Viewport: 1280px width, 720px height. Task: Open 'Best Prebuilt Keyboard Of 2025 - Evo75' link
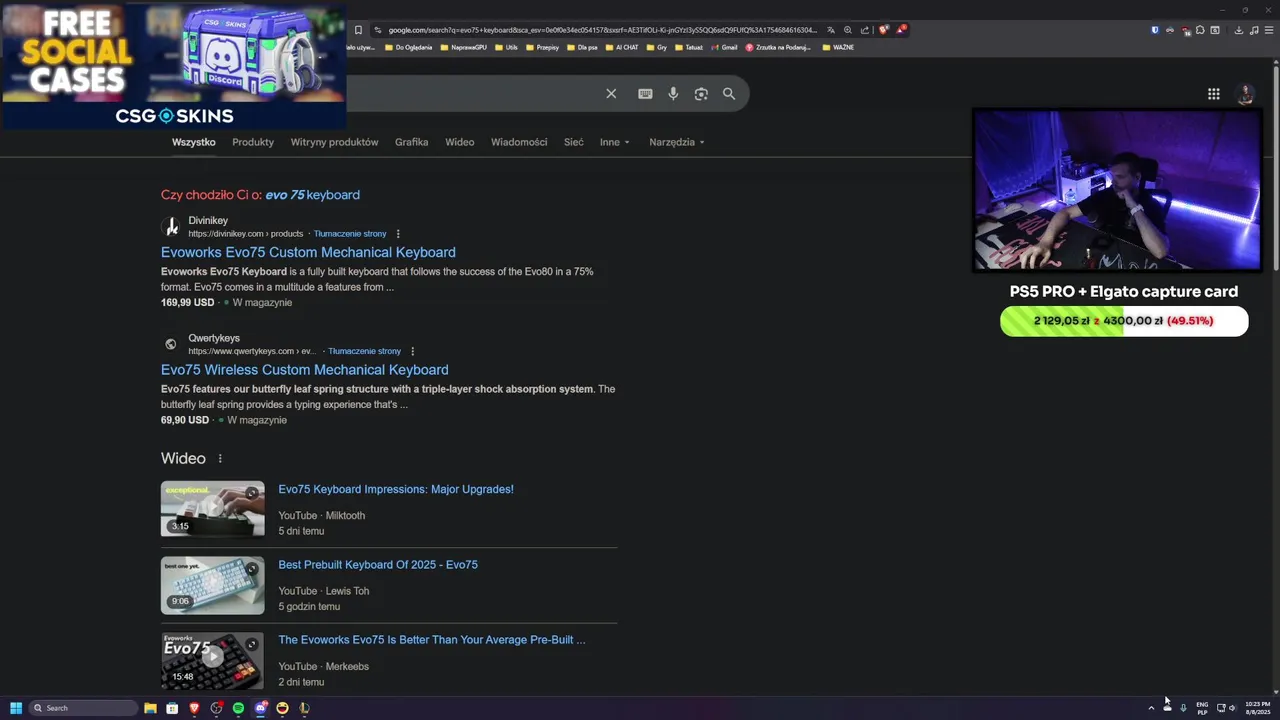pyautogui.click(x=378, y=565)
